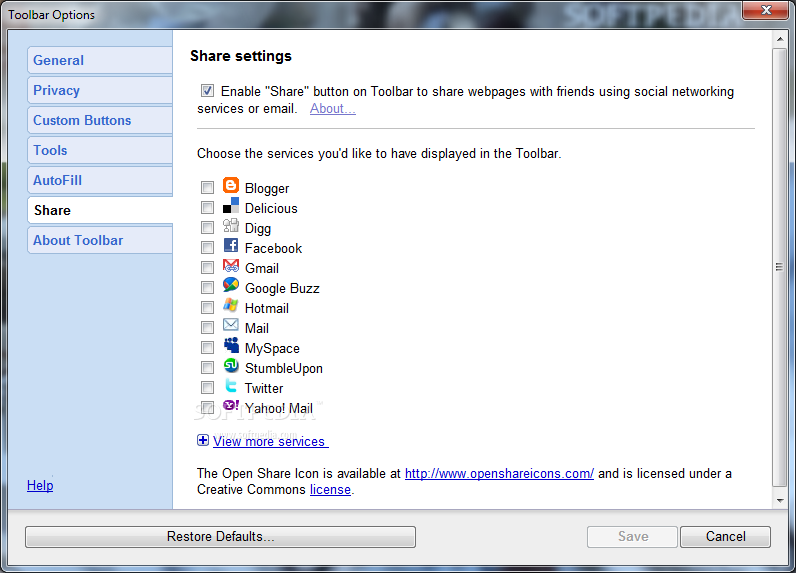The image size is (796, 573).
Task: Click the Share settings heading
Action: [241, 56]
